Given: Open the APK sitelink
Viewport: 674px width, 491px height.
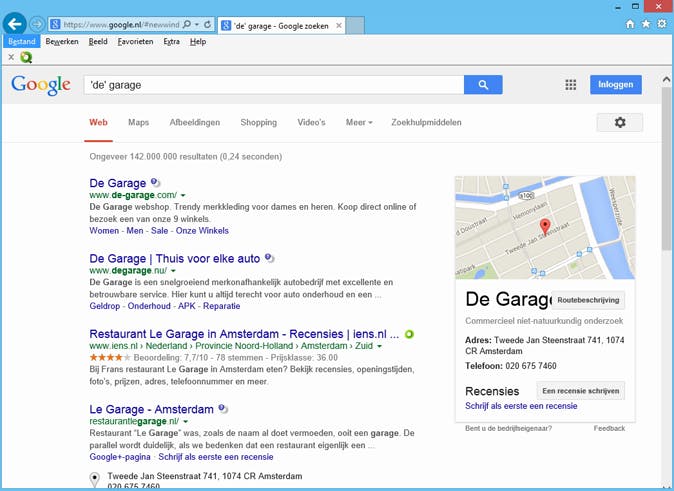Looking at the screenshot, I should click(x=187, y=306).
